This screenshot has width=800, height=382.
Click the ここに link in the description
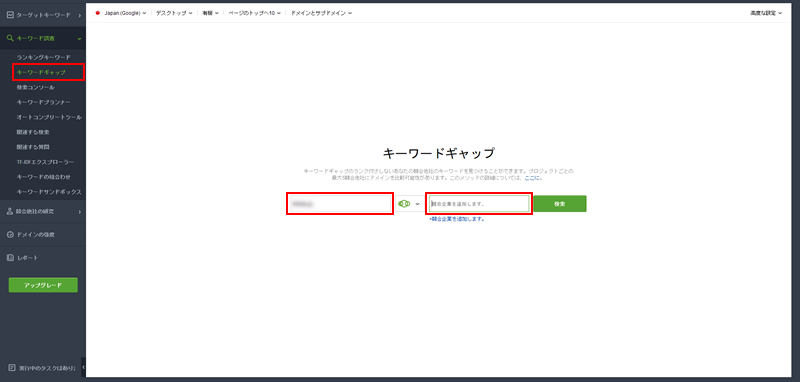532,179
